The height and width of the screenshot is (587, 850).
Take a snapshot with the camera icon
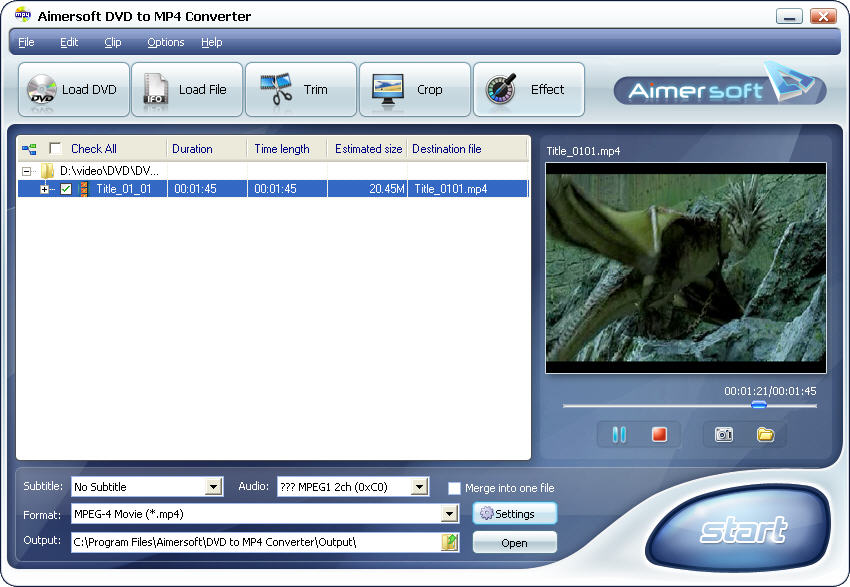tap(724, 434)
